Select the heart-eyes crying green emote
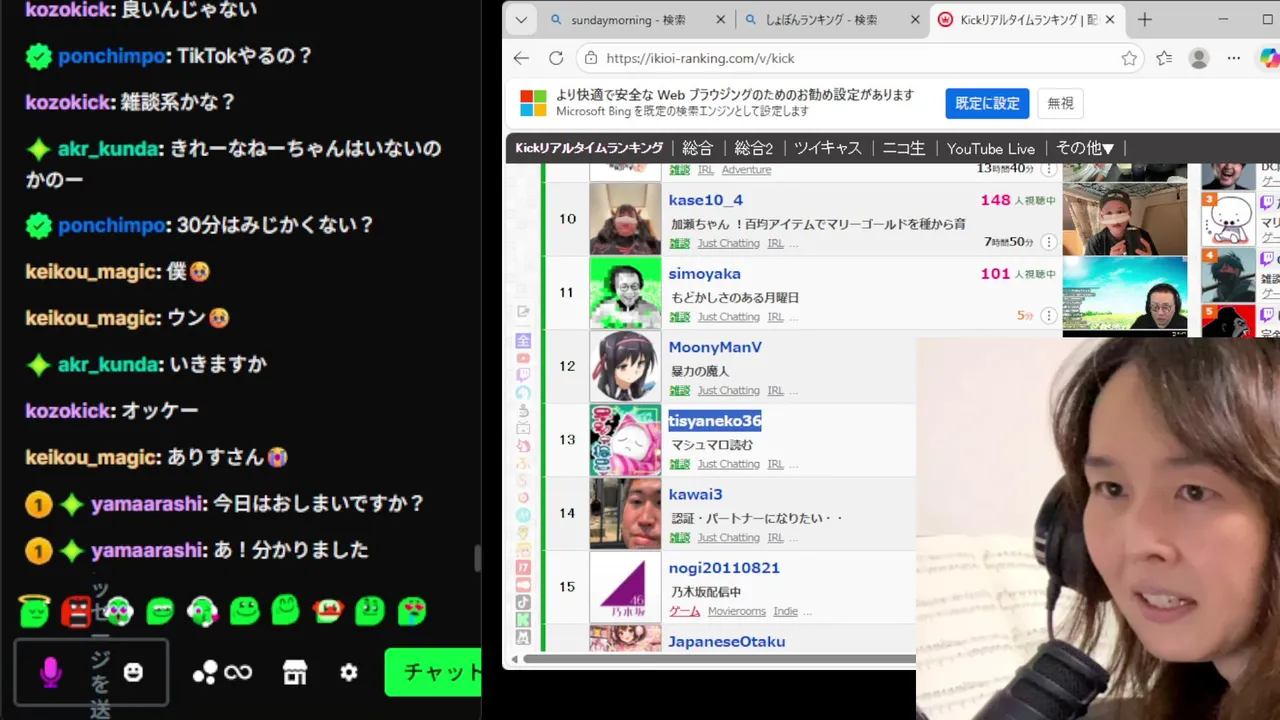The width and height of the screenshot is (1280, 720). click(411, 610)
